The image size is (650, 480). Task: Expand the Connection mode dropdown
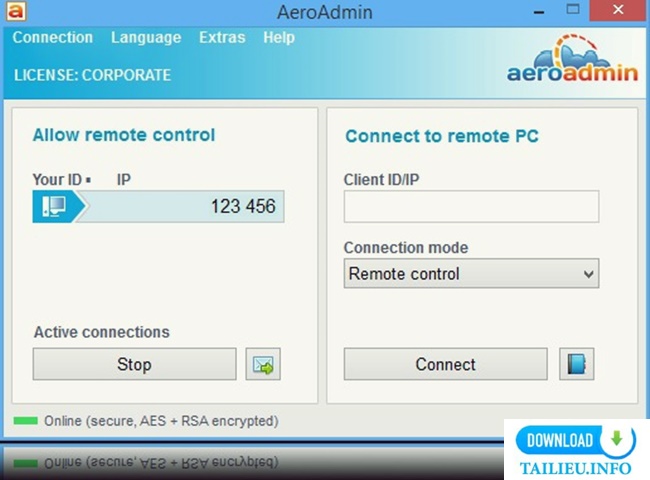[471, 274]
